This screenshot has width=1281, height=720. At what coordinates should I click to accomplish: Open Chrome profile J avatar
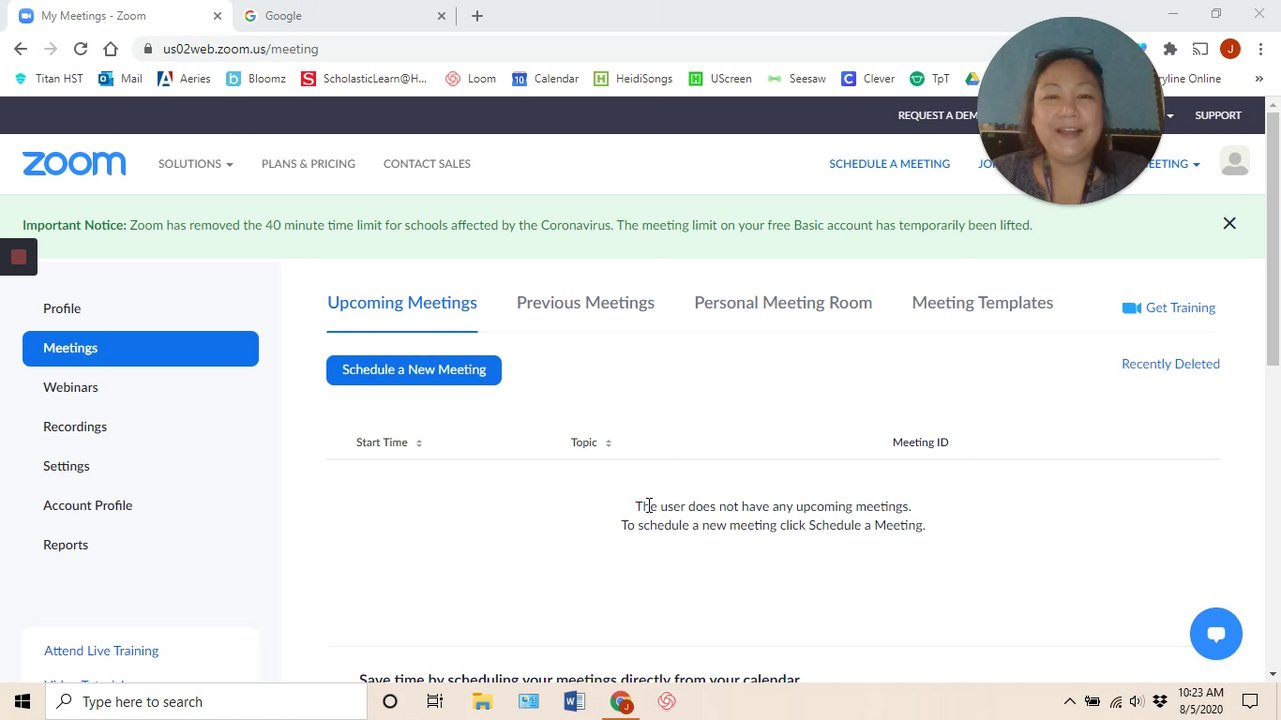(1230, 48)
